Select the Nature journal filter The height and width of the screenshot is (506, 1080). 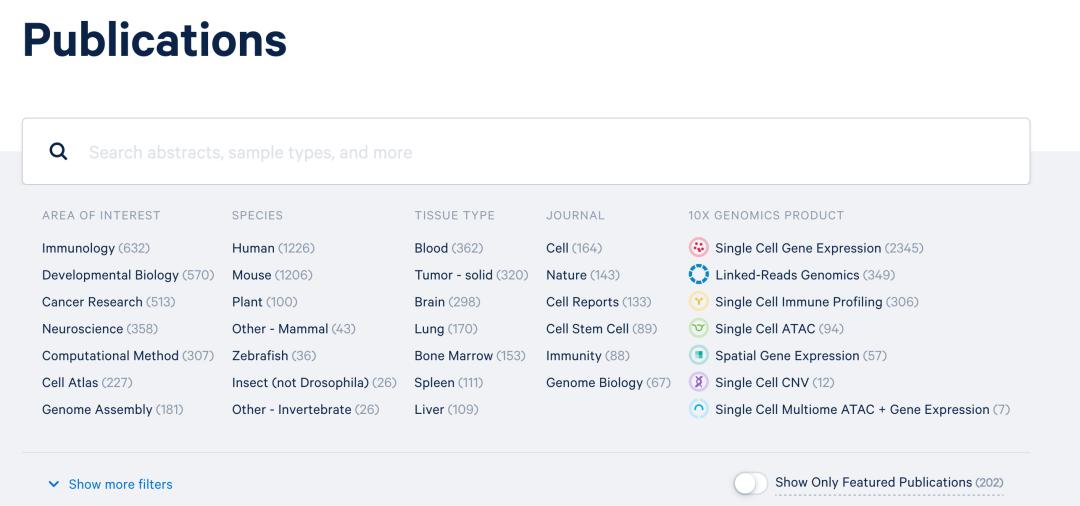(566, 275)
